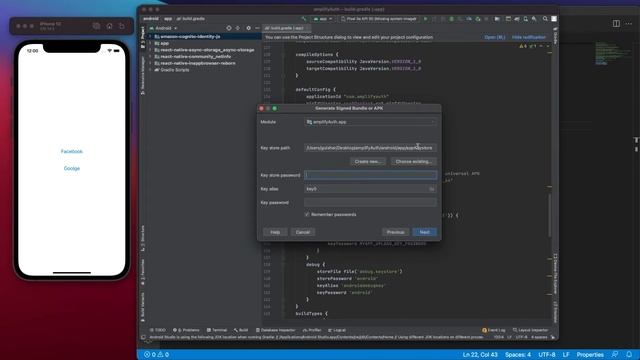This screenshot has height=360, width=640.
Task: Rotate the iPhone simulator device
Action: (x=122, y=26)
